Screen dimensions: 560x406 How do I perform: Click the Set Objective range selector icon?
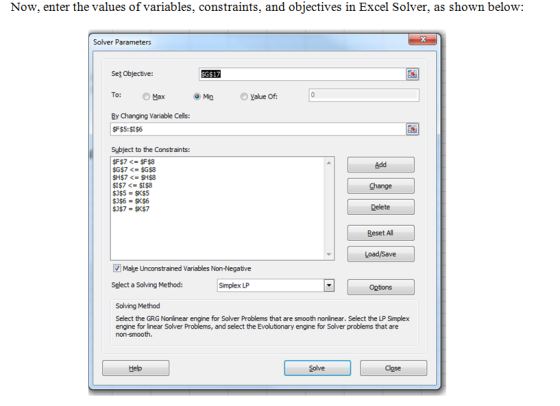click(x=412, y=74)
